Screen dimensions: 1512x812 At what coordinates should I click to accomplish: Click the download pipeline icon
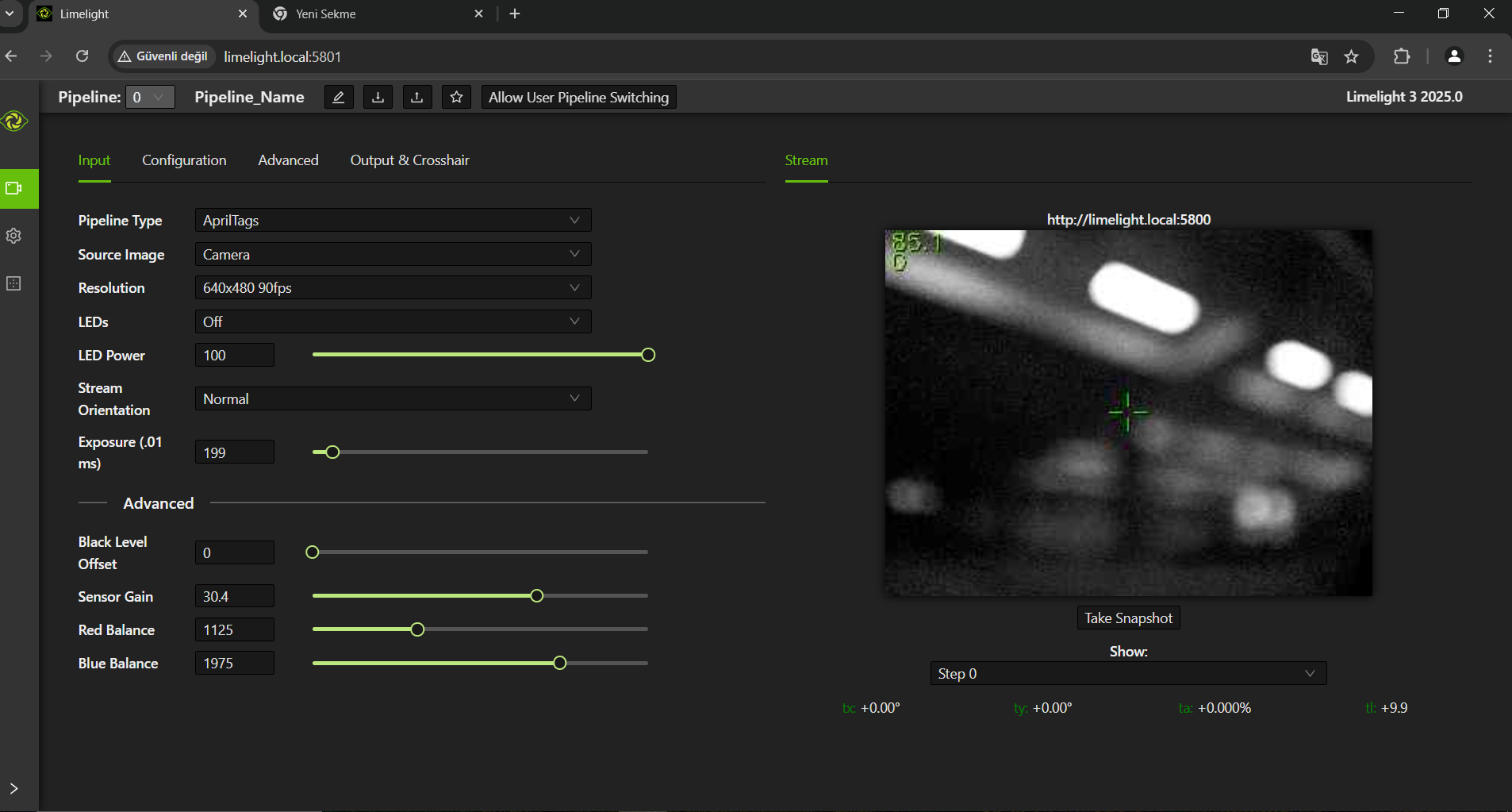click(x=378, y=97)
